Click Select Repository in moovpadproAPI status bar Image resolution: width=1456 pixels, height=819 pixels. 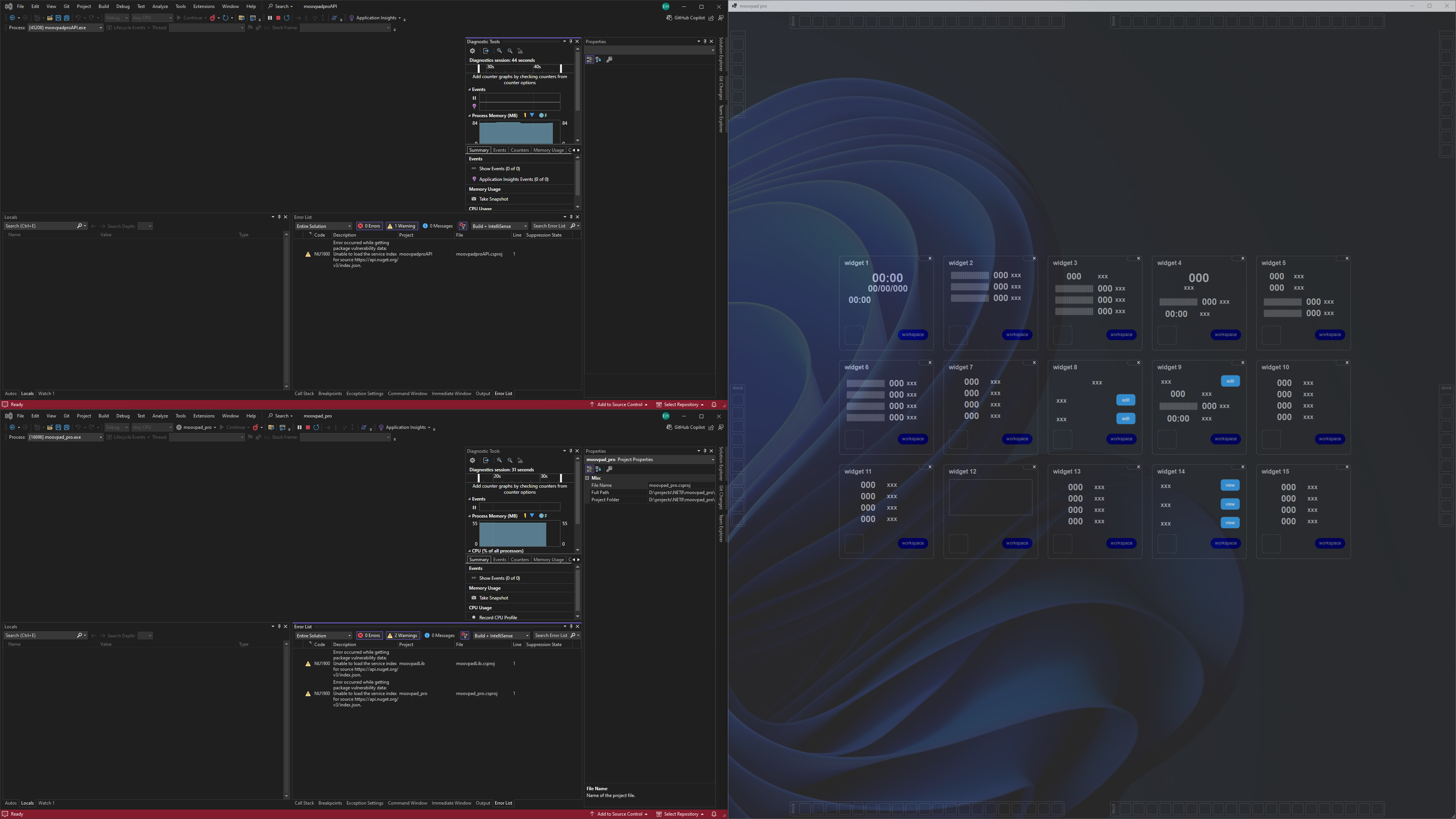tap(680, 405)
